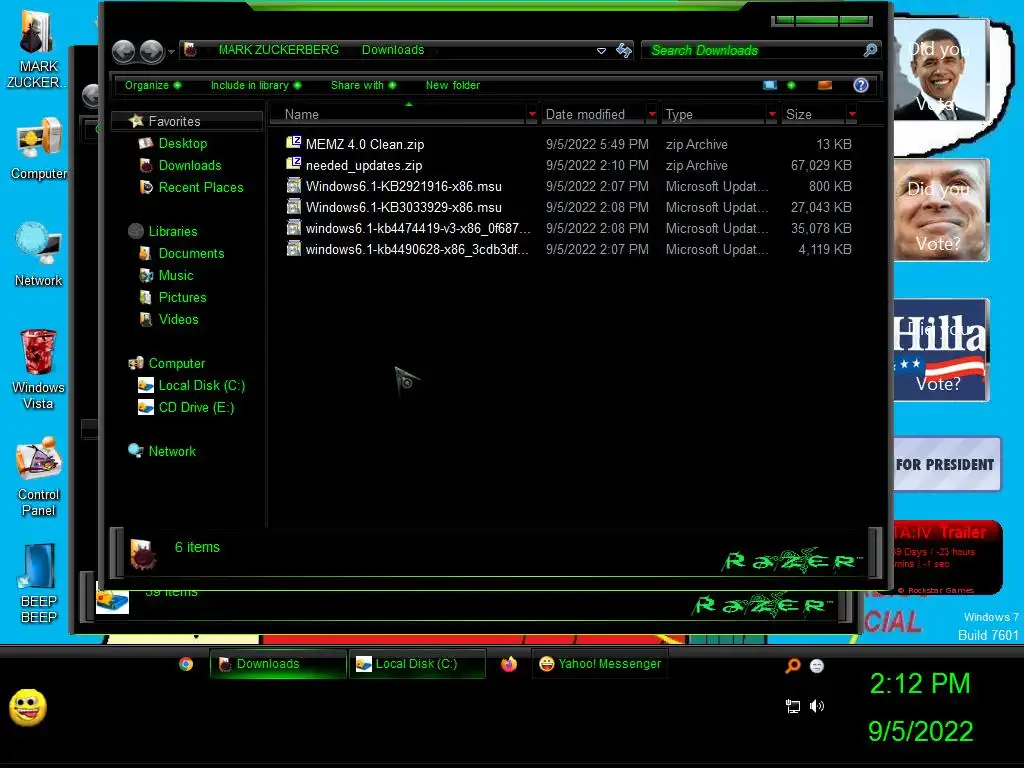Screen dimensions: 1024x768
Task: Open Control Panel desktop icon
Action: coord(38,477)
